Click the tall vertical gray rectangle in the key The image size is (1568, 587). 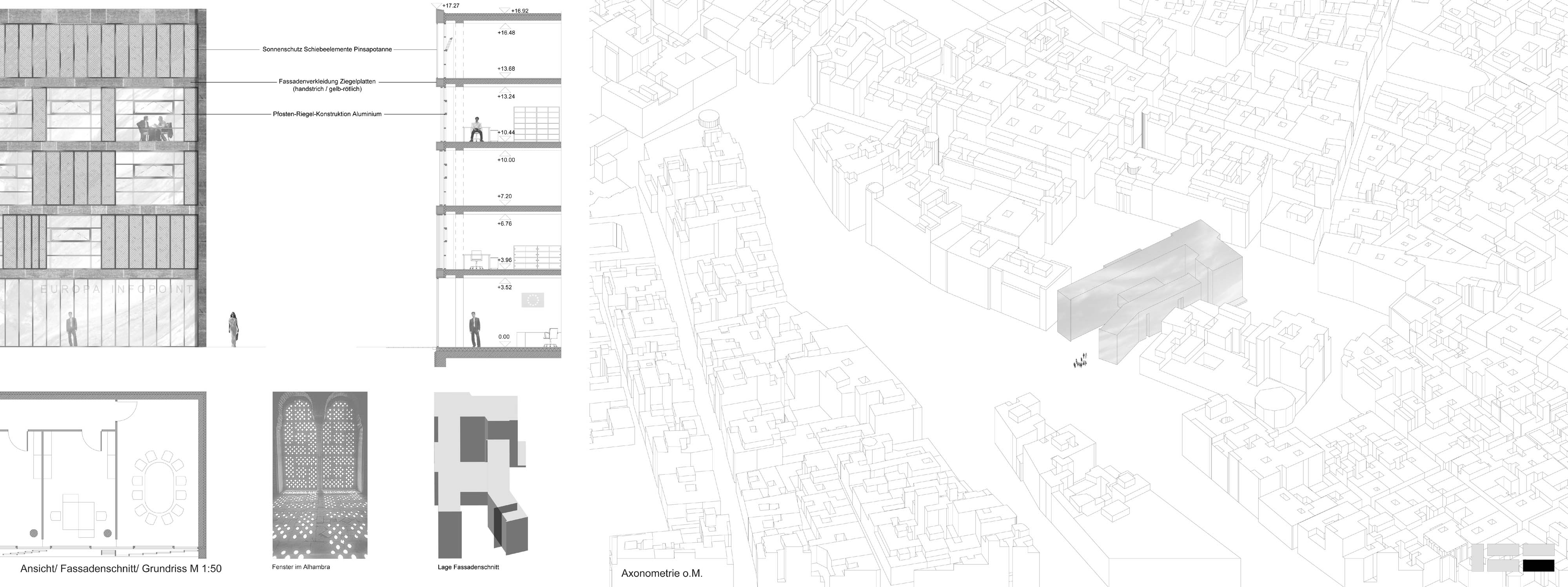[x=1477, y=557]
